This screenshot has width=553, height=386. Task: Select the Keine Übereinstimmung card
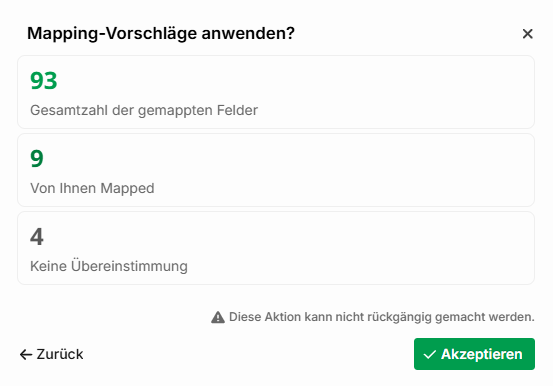[x=276, y=248]
